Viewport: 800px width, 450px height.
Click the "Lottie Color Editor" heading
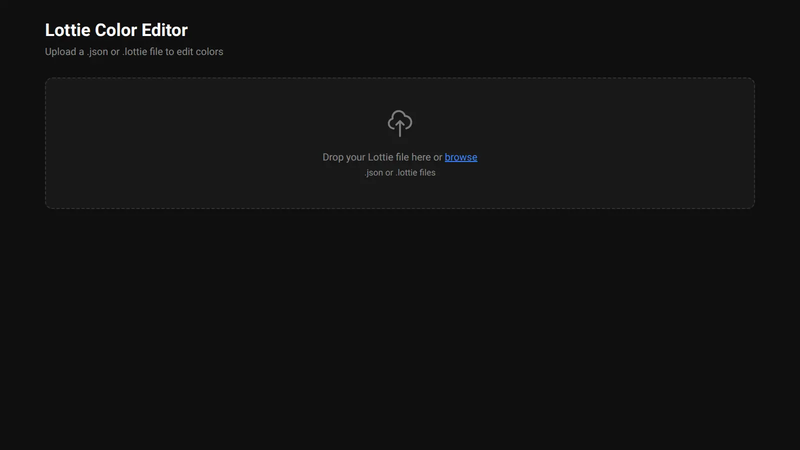[x=116, y=30]
